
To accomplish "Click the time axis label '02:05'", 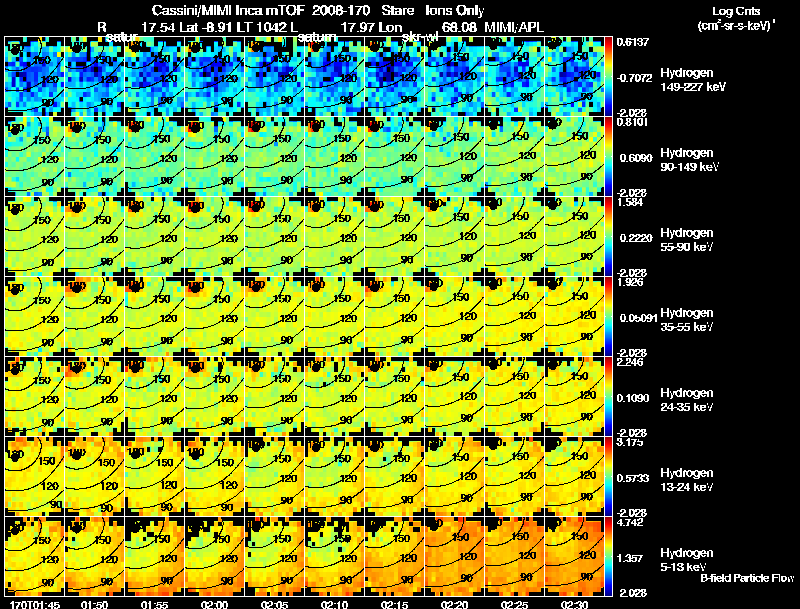I will 274,604.
